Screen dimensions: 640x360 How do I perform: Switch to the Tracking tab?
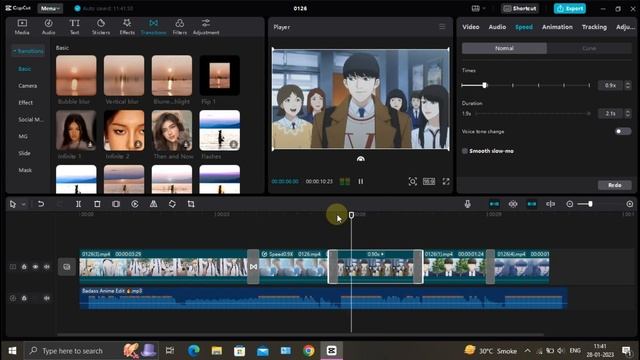[594, 27]
